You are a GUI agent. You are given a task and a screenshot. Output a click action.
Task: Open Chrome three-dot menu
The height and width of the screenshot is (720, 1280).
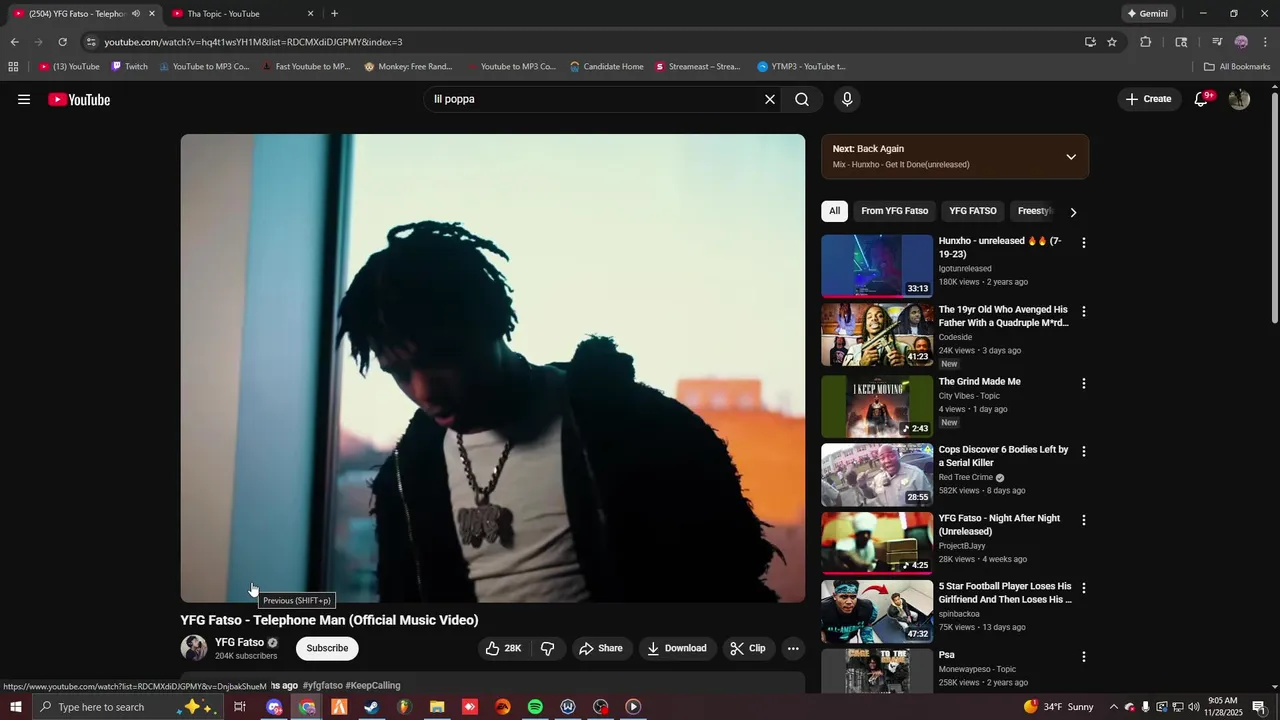tap(1266, 42)
